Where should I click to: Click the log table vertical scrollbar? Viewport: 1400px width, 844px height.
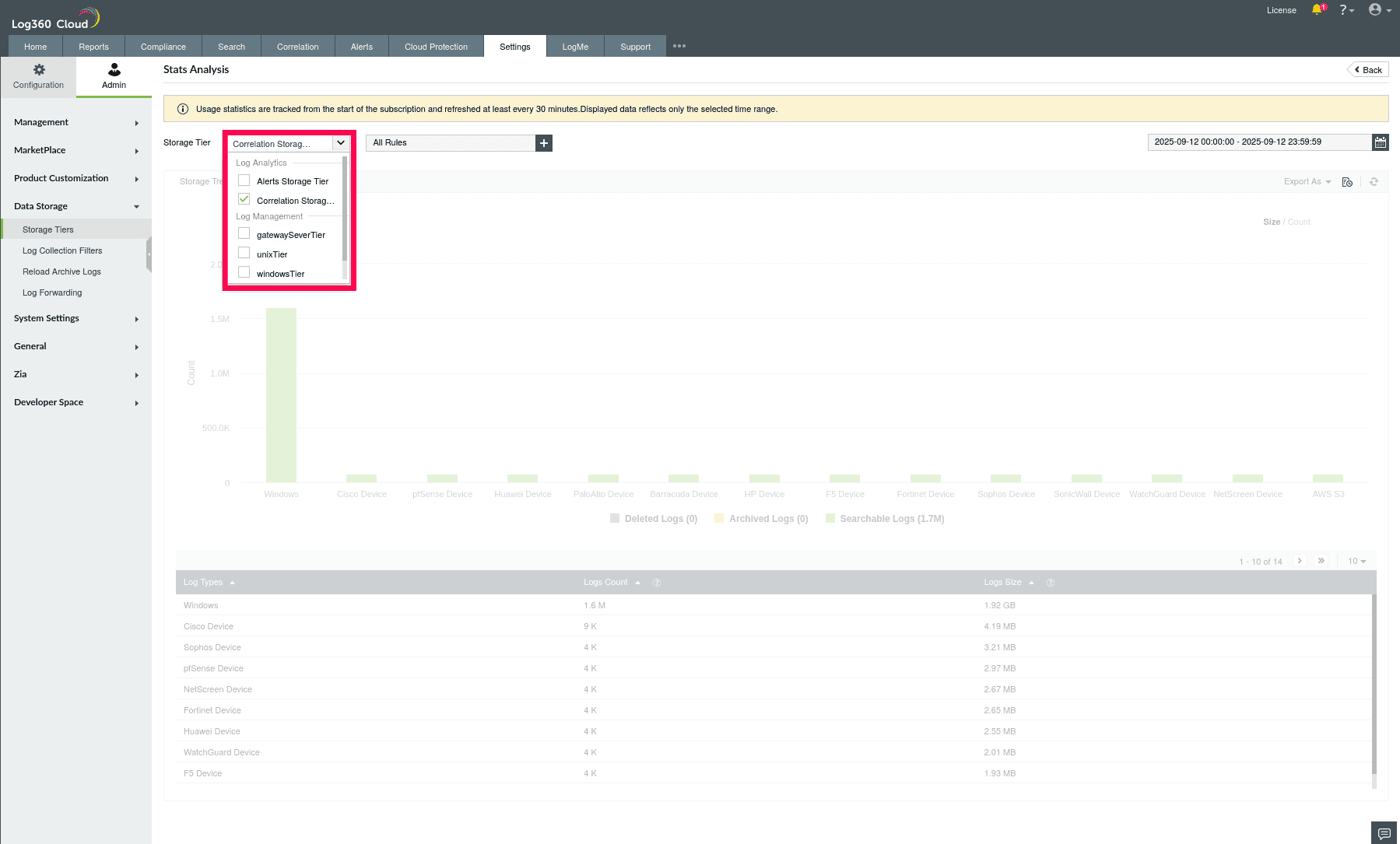[x=1374, y=684]
